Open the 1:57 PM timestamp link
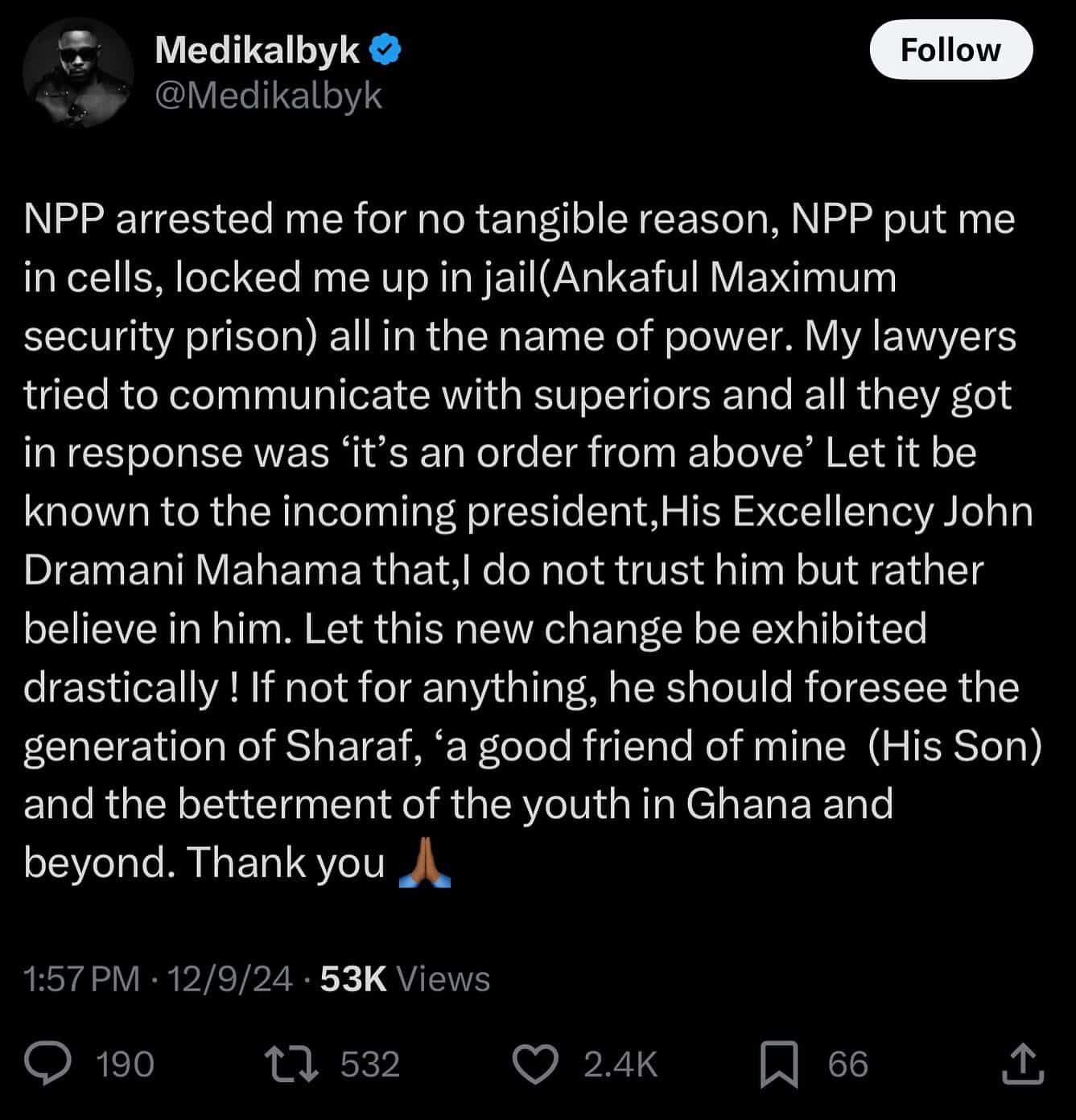 tap(82, 979)
